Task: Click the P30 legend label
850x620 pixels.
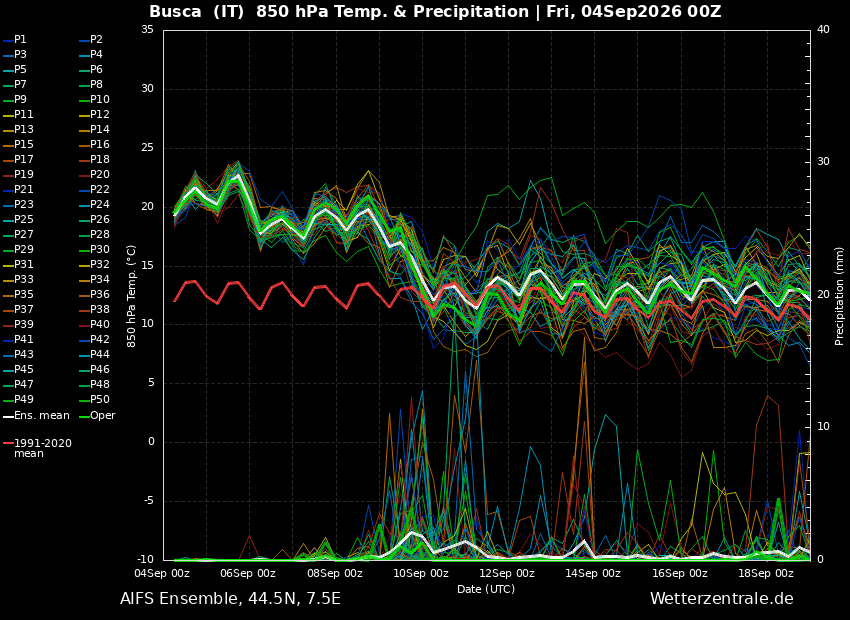Action: (100, 249)
